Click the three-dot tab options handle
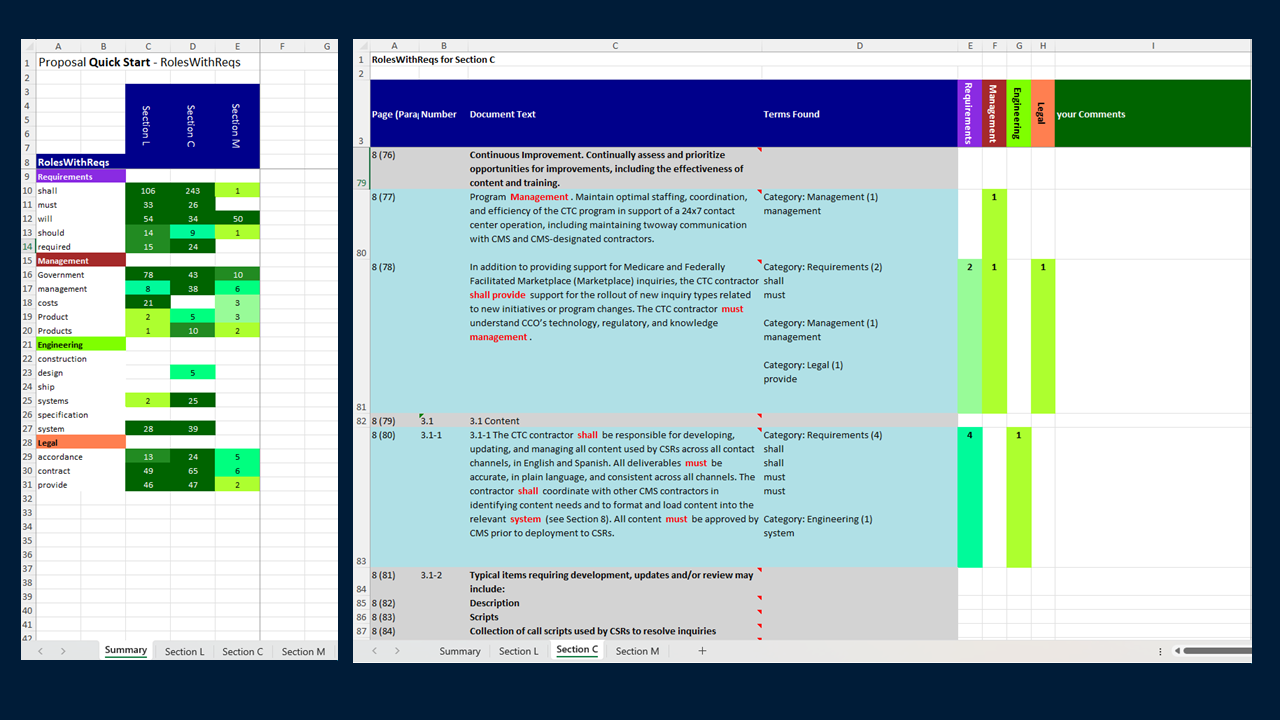The height and width of the screenshot is (720, 1280). [x=1160, y=651]
